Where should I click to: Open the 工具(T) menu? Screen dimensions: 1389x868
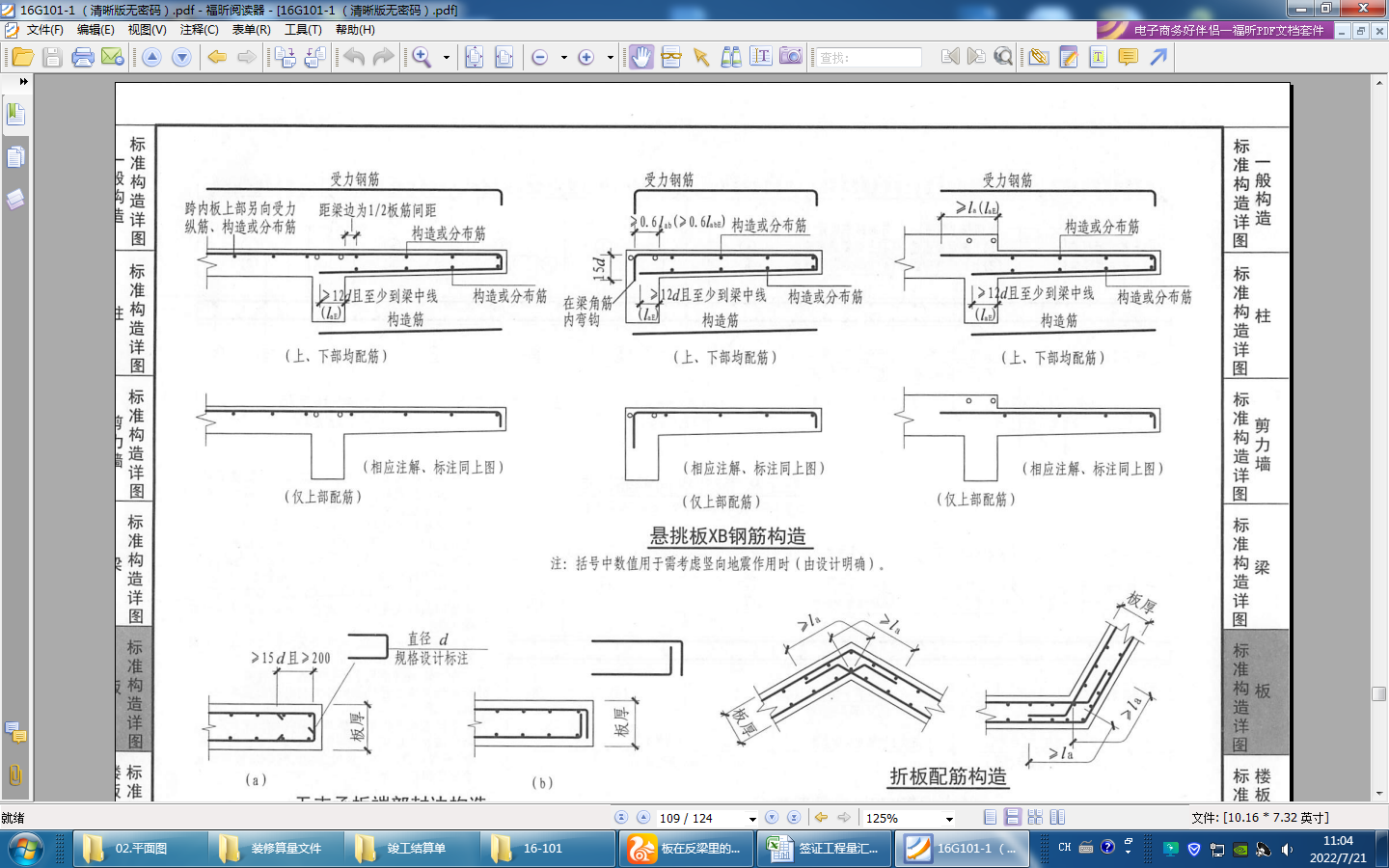(x=303, y=30)
